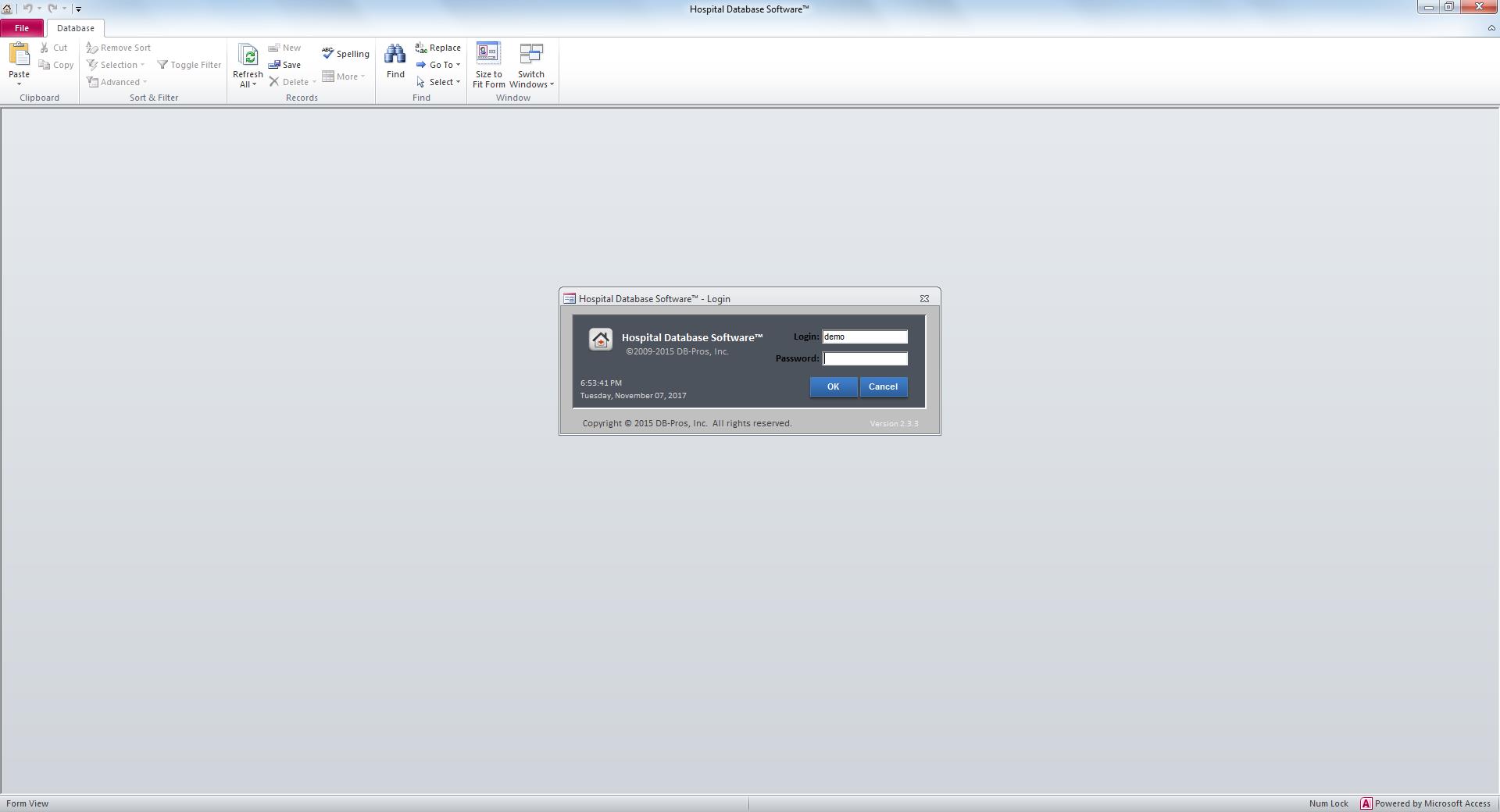Click the Password input field
The width and height of the screenshot is (1500, 812).
coord(865,358)
